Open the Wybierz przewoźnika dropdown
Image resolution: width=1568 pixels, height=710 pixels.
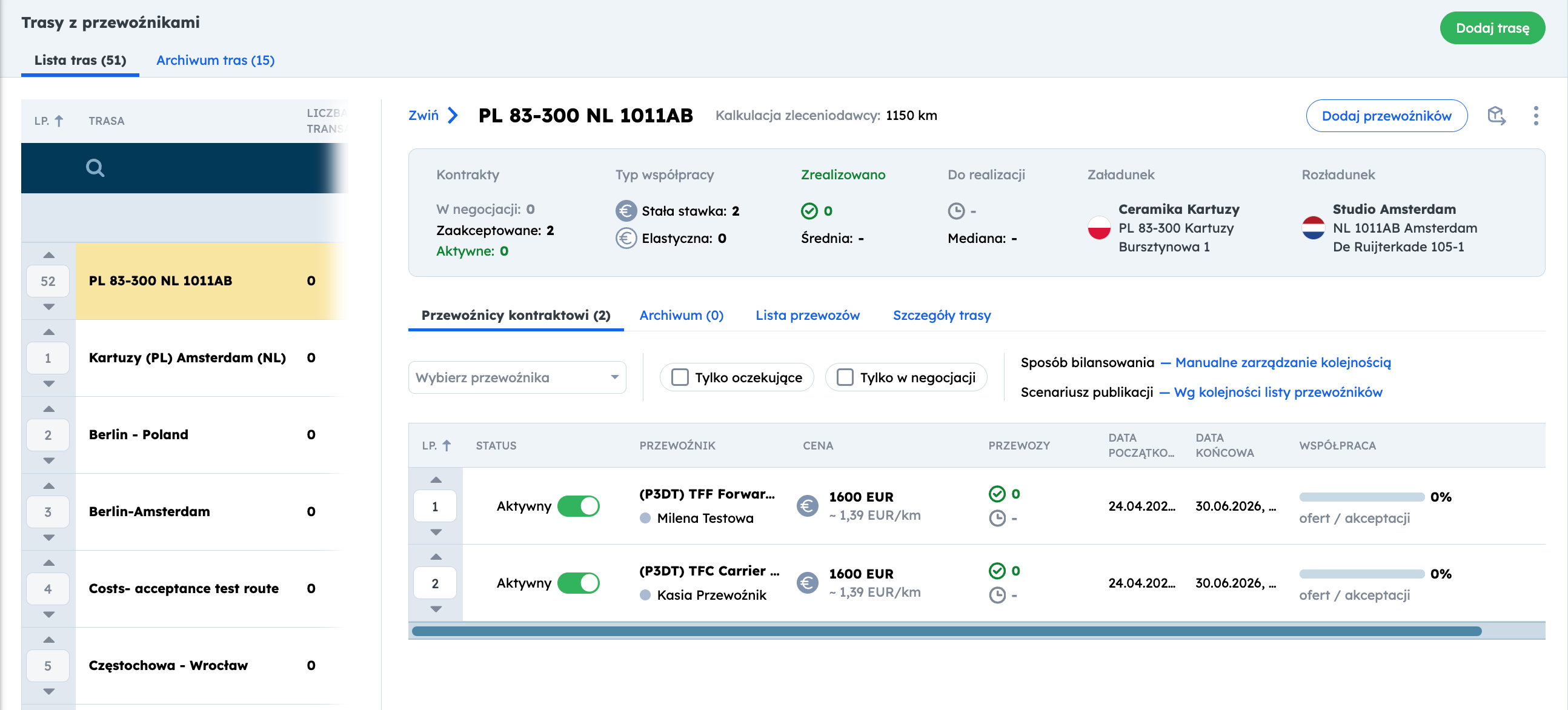(517, 377)
